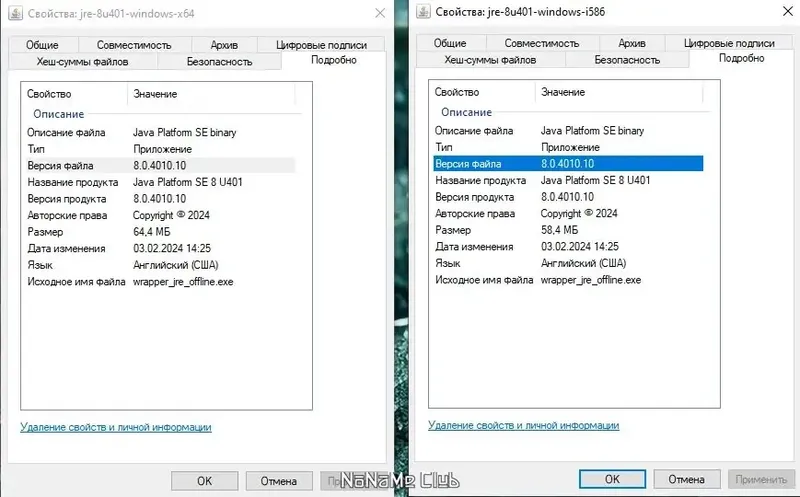Select Язык row in i586 window
The image size is (800, 497).
coord(568,263)
